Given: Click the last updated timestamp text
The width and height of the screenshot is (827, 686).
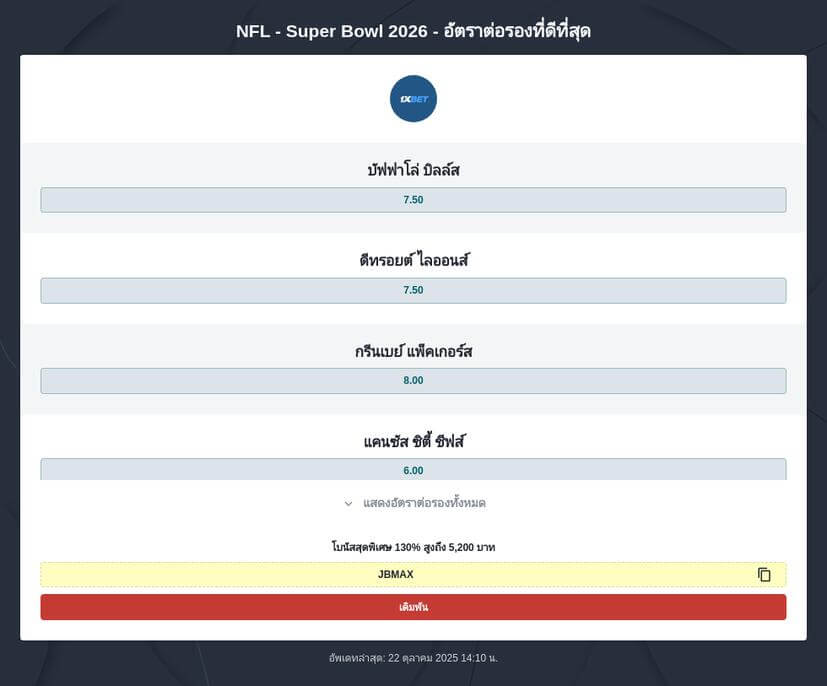Looking at the screenshot, I should click(413, 658).
